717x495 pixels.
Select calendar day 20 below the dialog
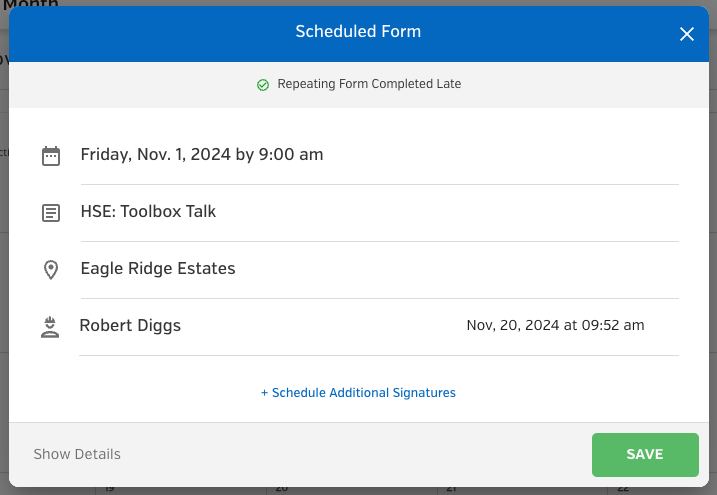[282, 490]
